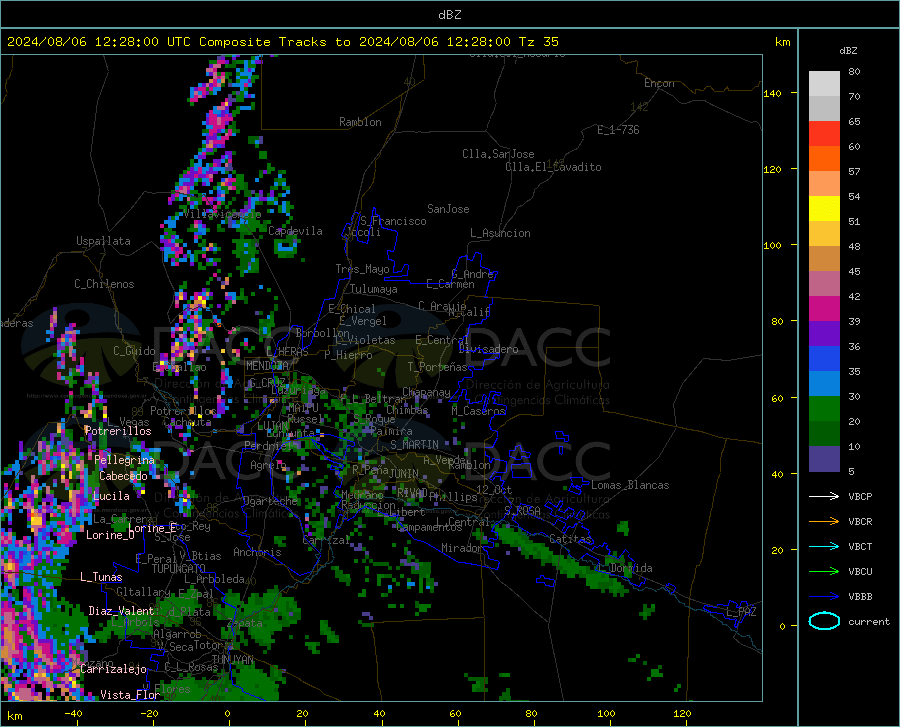
Task: Click the 'VBCP' legend label
Action: tap(860, 496)
